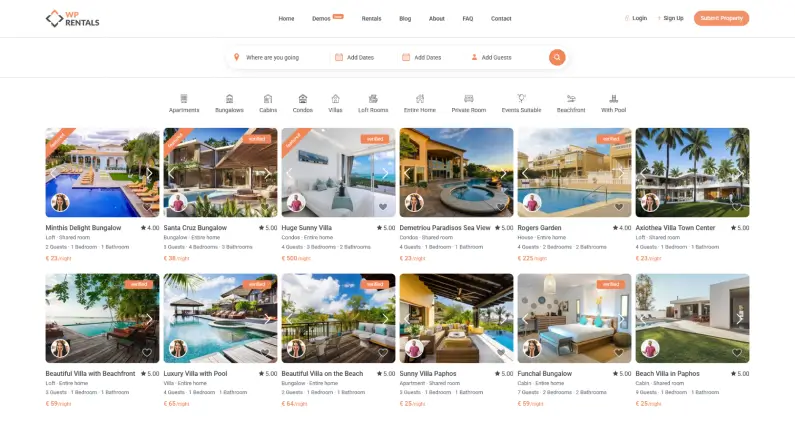Screen dimensions: 795x425
Task: Favorite Funchal Bungalow with heart icon
Action: [x=619, y=352]
